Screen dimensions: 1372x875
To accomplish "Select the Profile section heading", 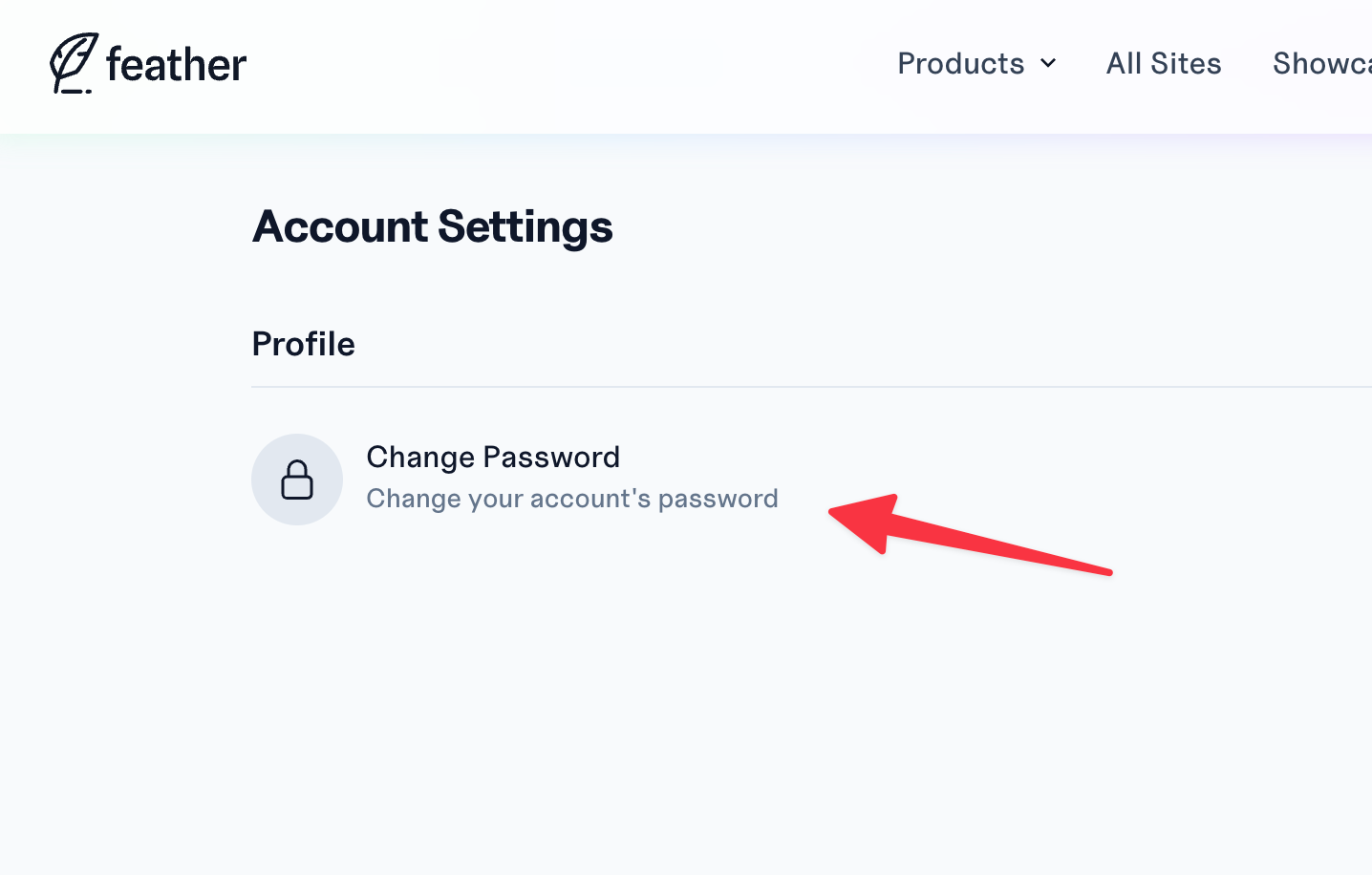I will point(303,344).
